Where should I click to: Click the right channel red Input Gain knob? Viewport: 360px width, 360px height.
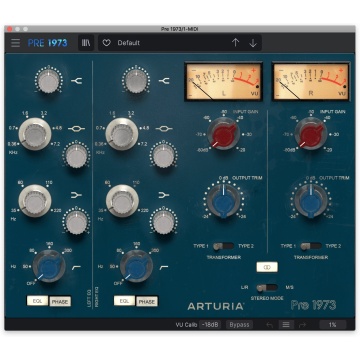tap(311, 134)
